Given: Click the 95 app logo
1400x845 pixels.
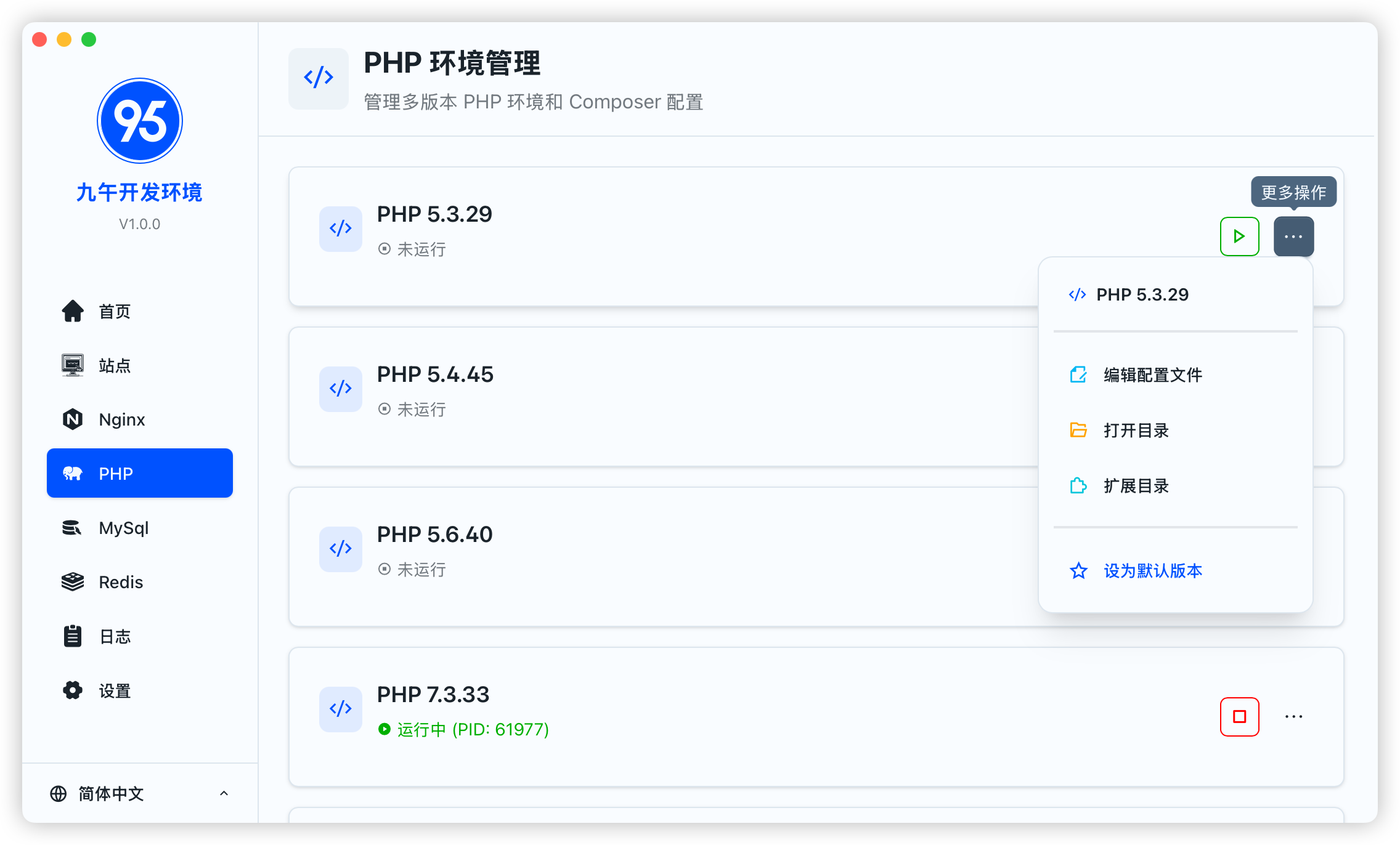Looking at the screenshot, I should 140,121.
